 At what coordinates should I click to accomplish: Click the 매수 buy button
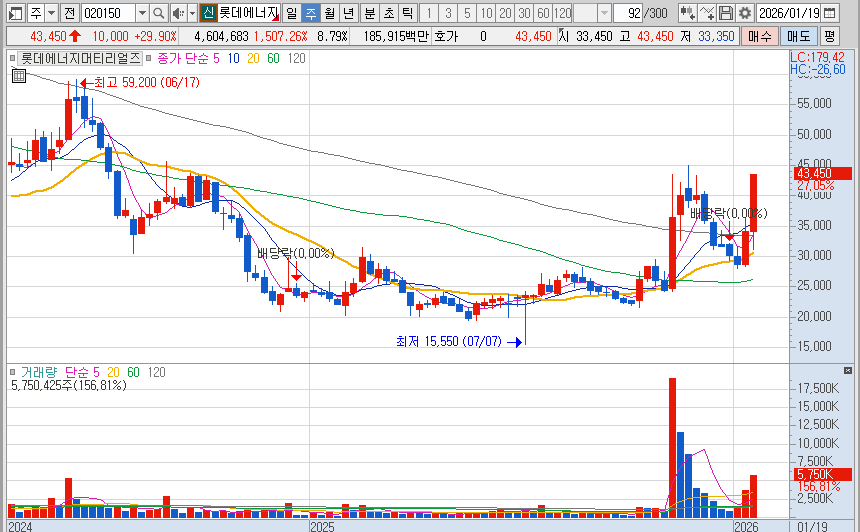760,37
